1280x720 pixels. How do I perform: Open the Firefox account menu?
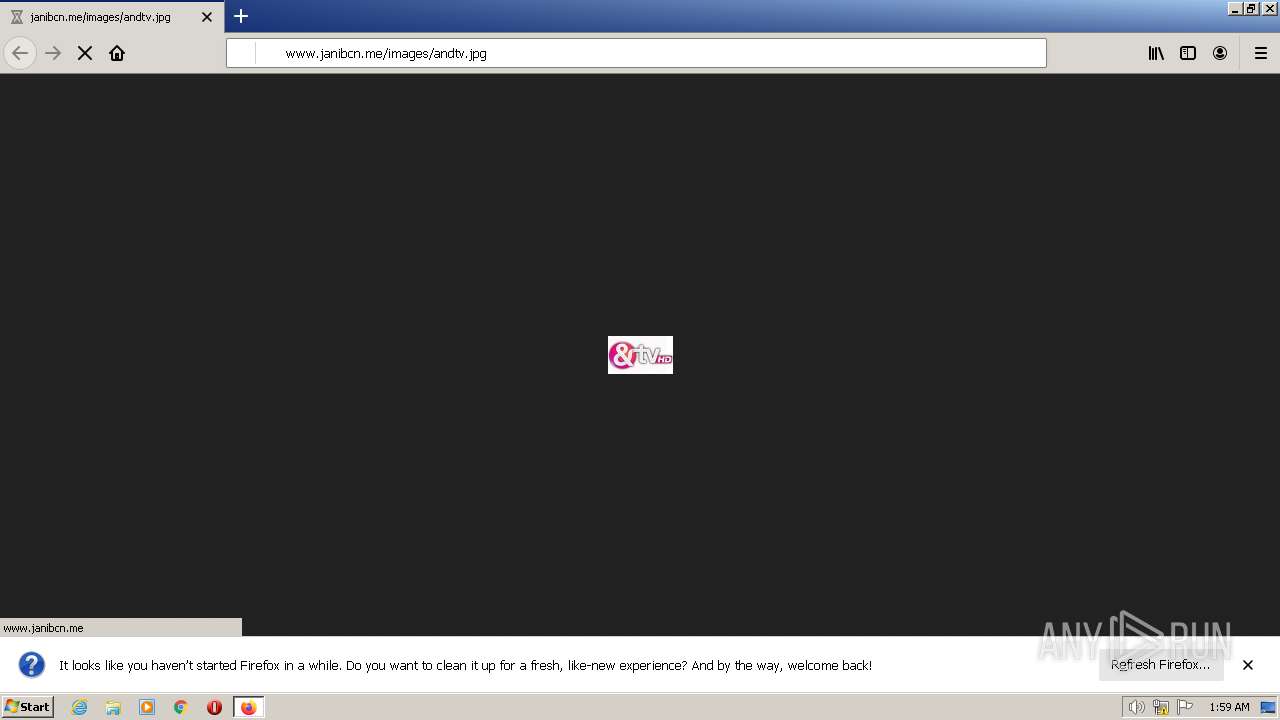click(x=1220, y=53)
